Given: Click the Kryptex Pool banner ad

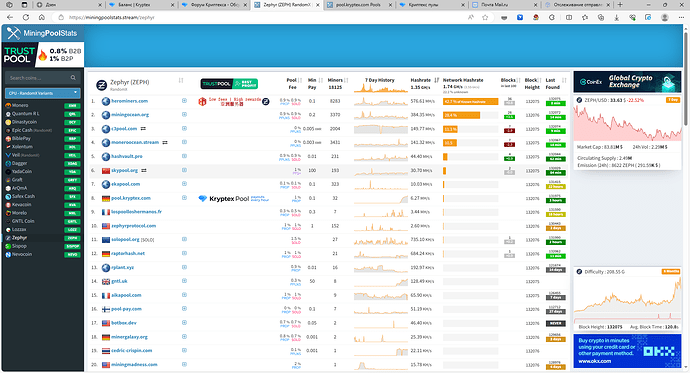Looking at the screenshot, I should (234, 198).
